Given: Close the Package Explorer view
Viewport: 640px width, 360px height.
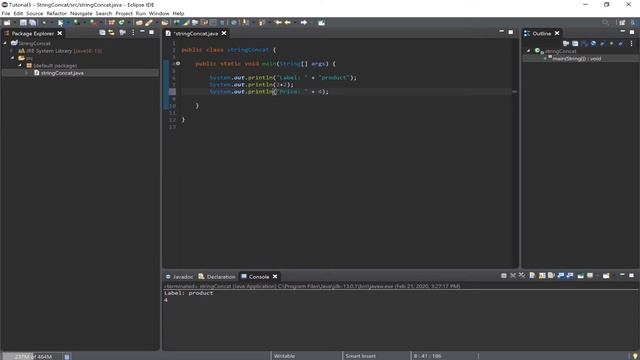Looking at the screenshot, I should coord(60,33).
